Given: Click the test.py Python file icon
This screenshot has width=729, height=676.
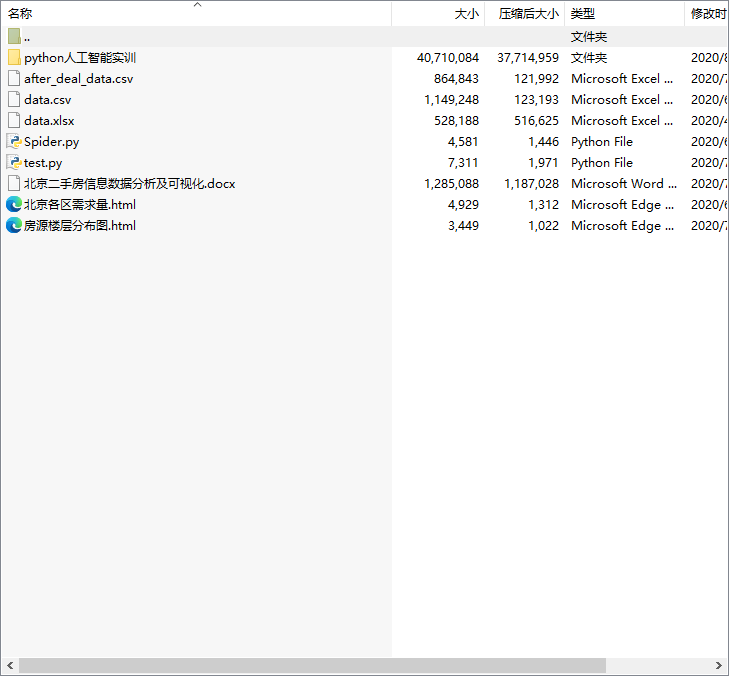Looking at the screenshot, I should [14, 162].
